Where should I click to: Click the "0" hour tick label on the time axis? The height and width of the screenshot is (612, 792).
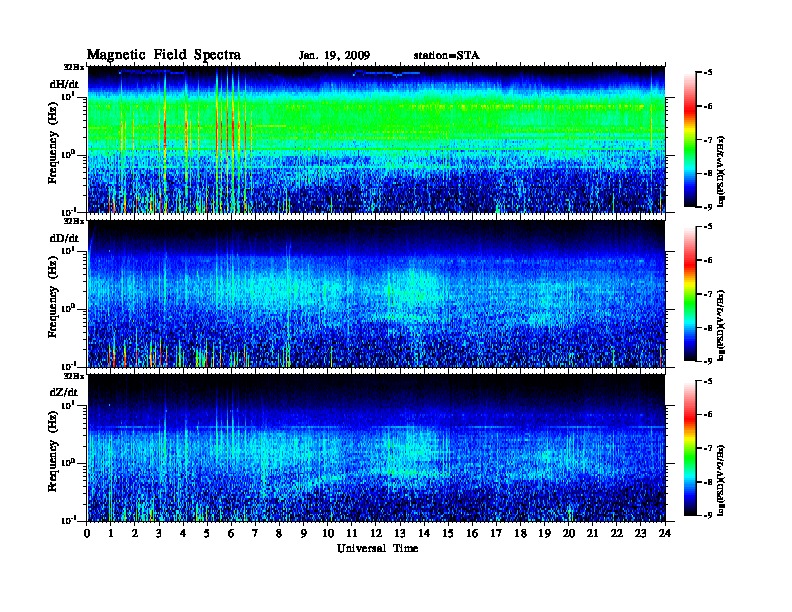point(87,534)
